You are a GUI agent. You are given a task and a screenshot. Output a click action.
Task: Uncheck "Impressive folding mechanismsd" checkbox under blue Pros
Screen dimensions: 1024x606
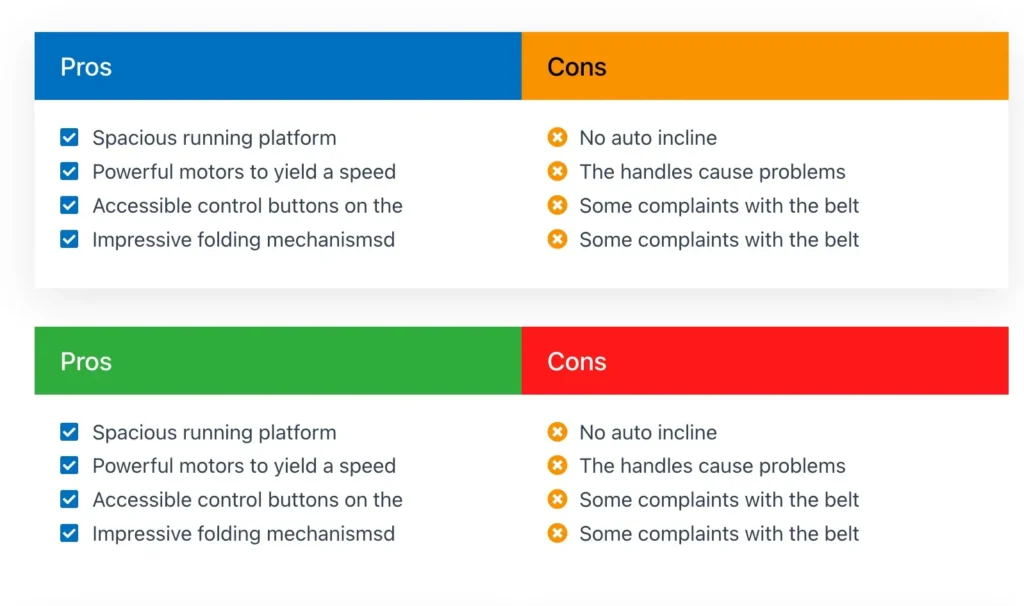[69, 240]
